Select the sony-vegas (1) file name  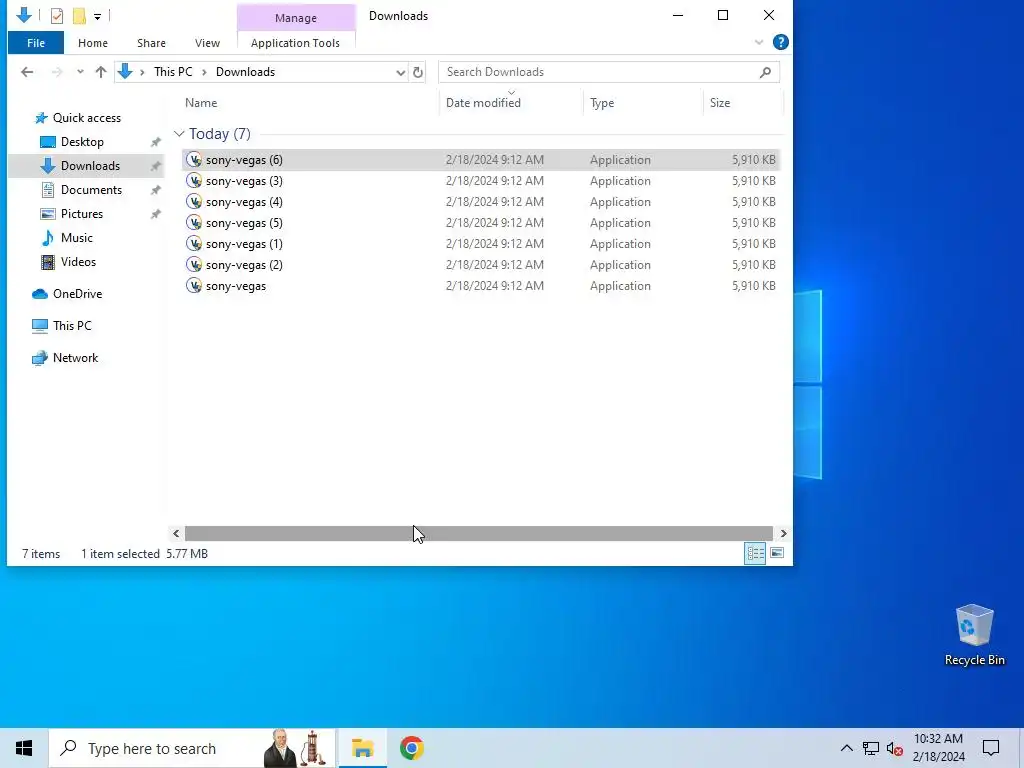[244, 244]
